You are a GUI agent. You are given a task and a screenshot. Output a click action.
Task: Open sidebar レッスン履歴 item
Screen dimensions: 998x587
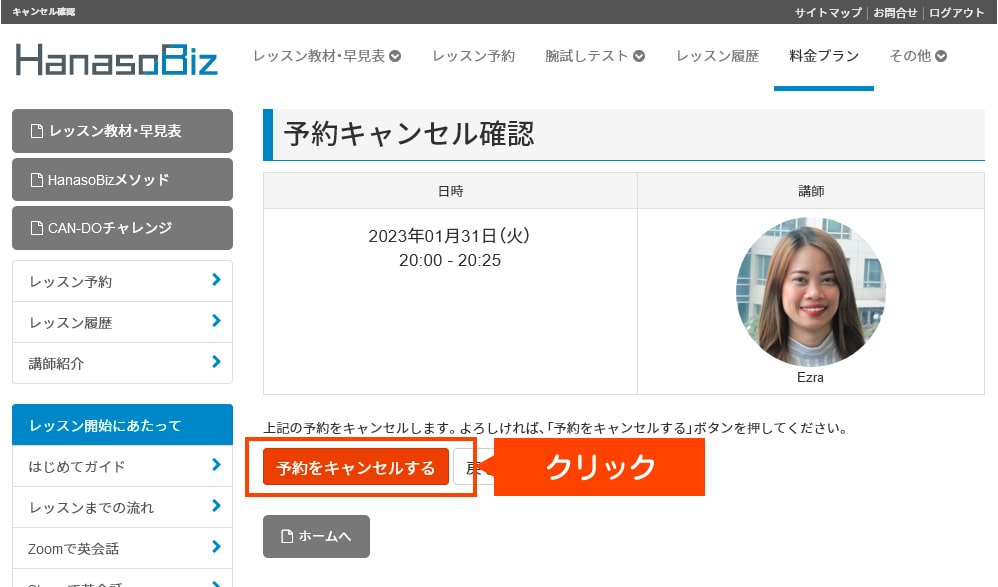[122, 322]
